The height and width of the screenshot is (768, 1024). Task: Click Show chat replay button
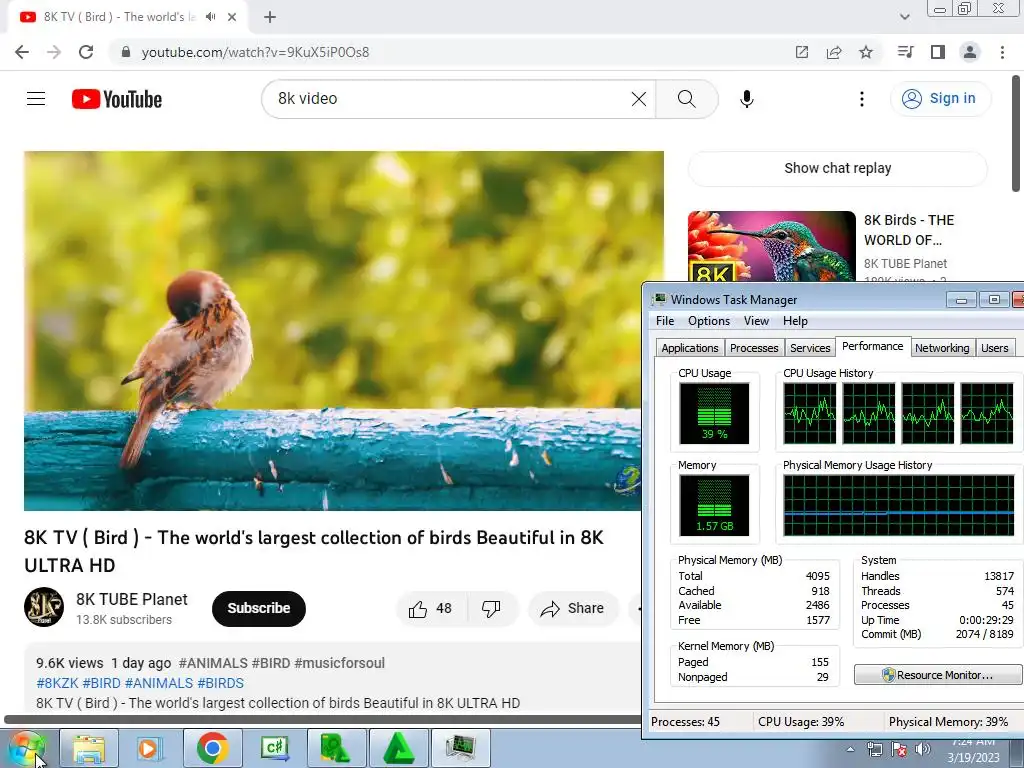coord(837,168)
